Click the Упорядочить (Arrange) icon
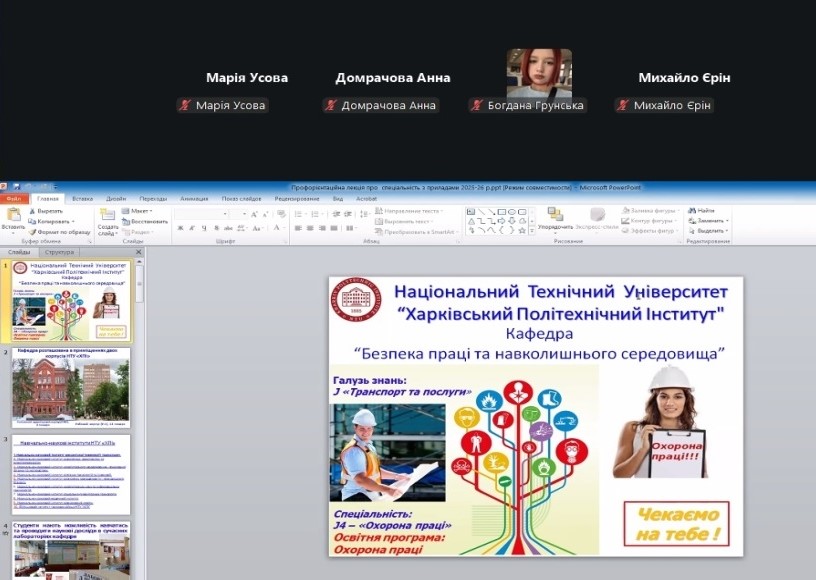Image resolution: width=816 pixels, height=580 pixels. (x=555, y=216)
